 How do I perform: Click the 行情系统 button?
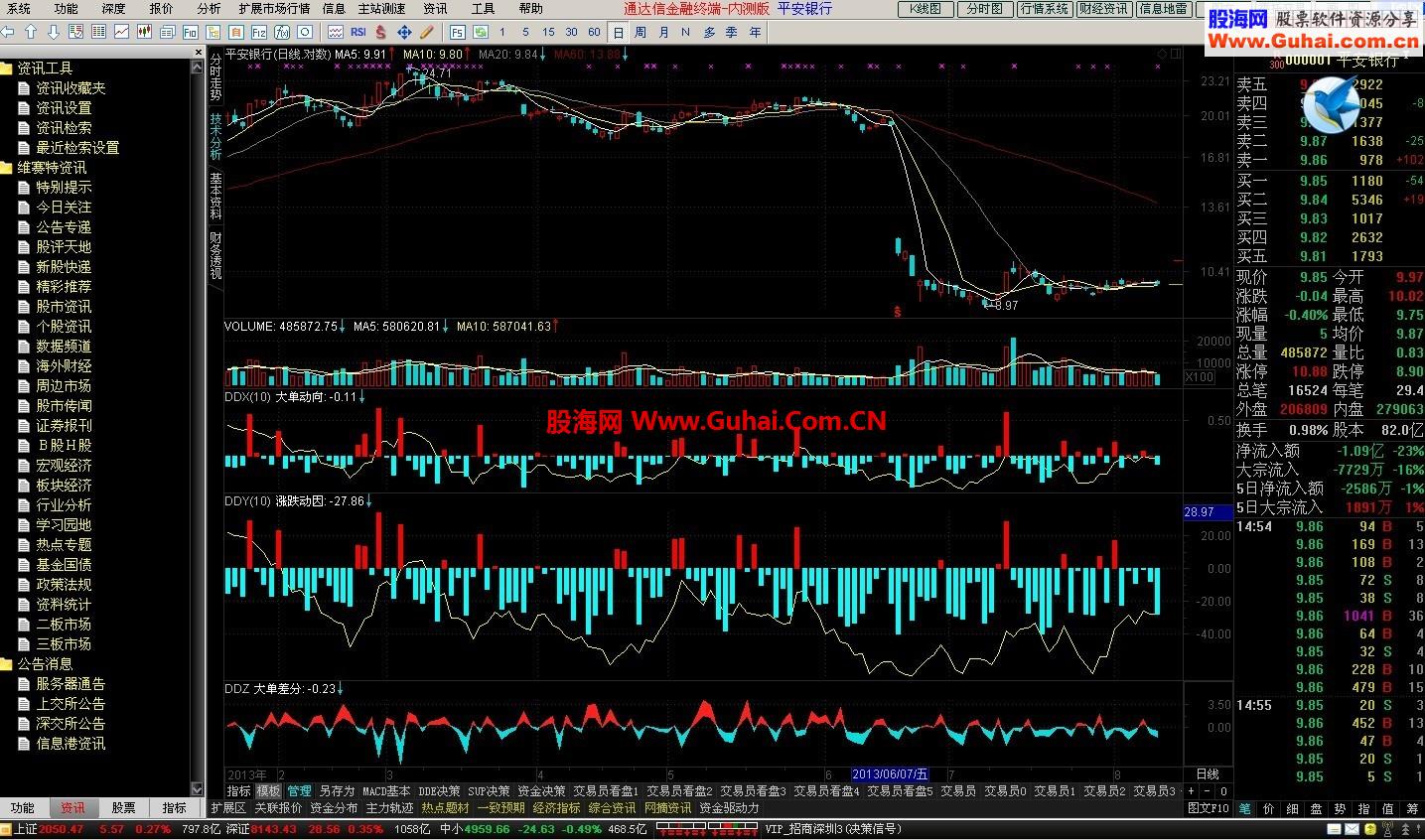[1044, 9]
